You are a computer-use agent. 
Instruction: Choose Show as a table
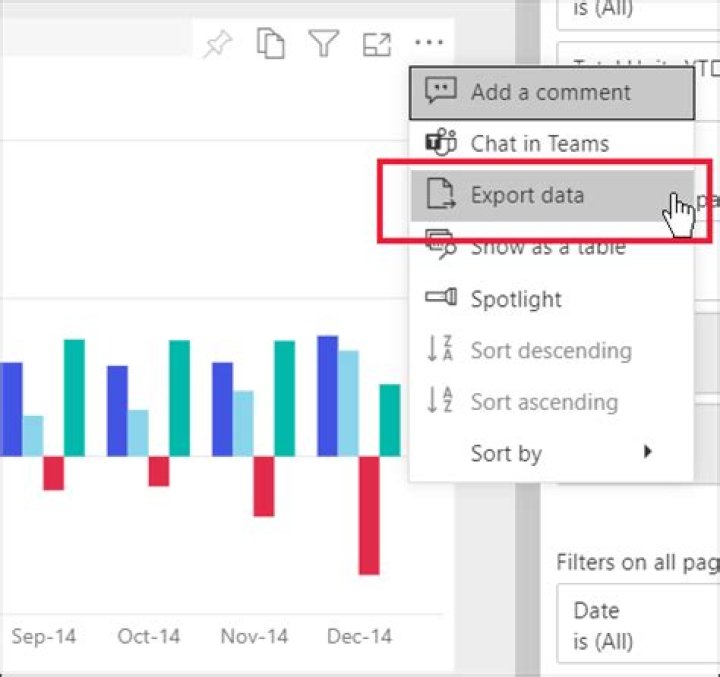pos(551,247)
